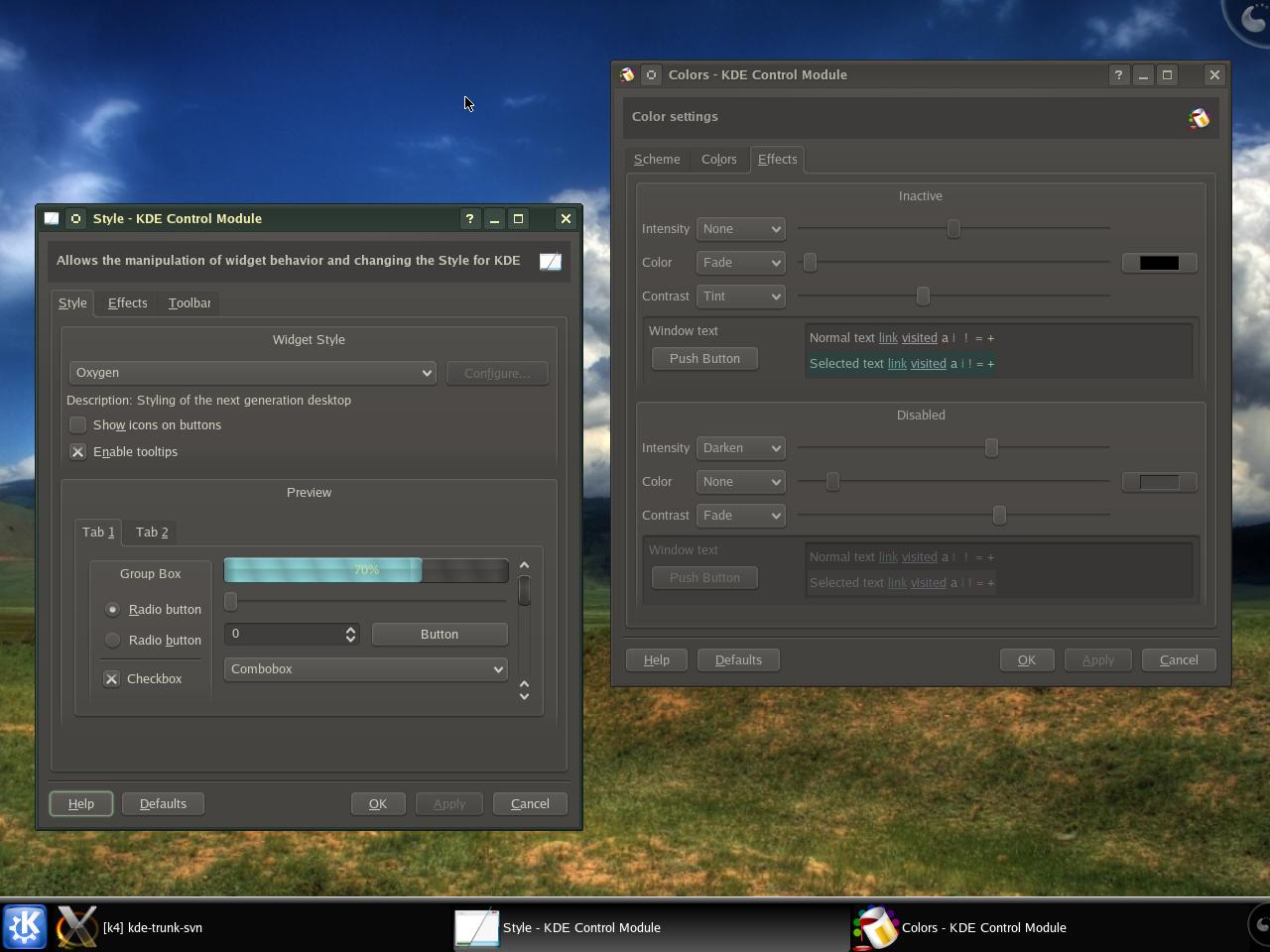Screen dimensions: 1270x952
Task: Click Help in the Colors window
Action: coord(657,659)
